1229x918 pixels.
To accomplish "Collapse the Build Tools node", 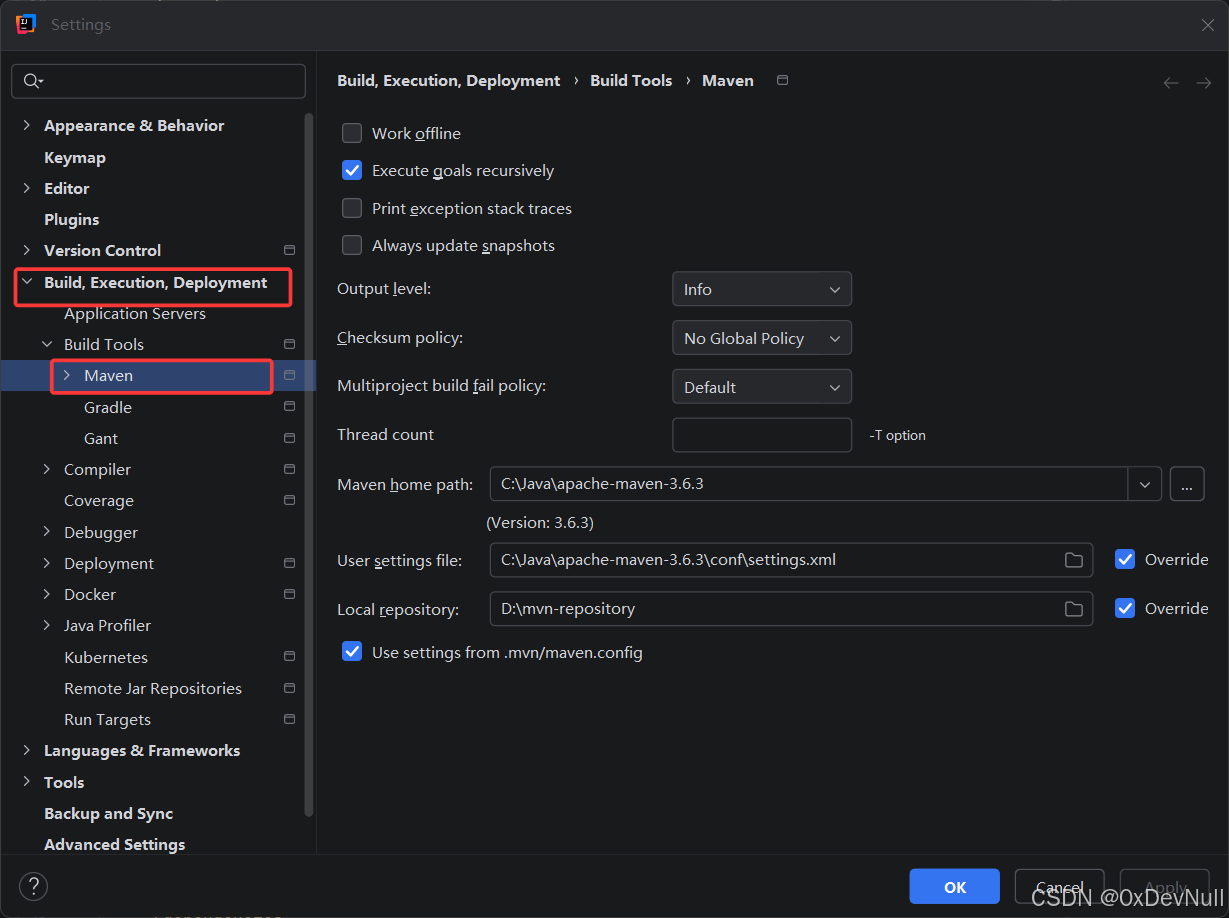I will click(x=47, y=344).
